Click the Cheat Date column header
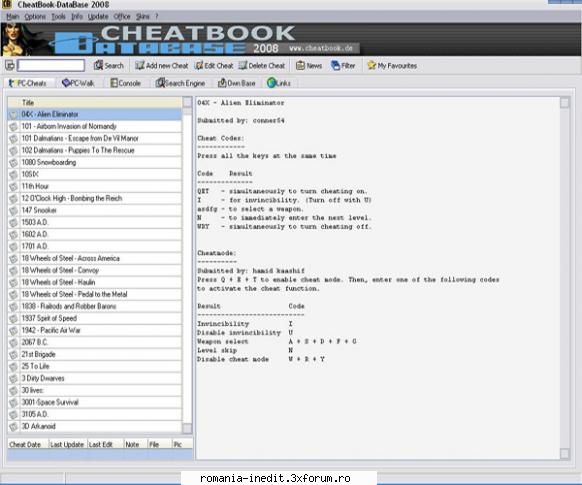 click(x=28, y=444)
